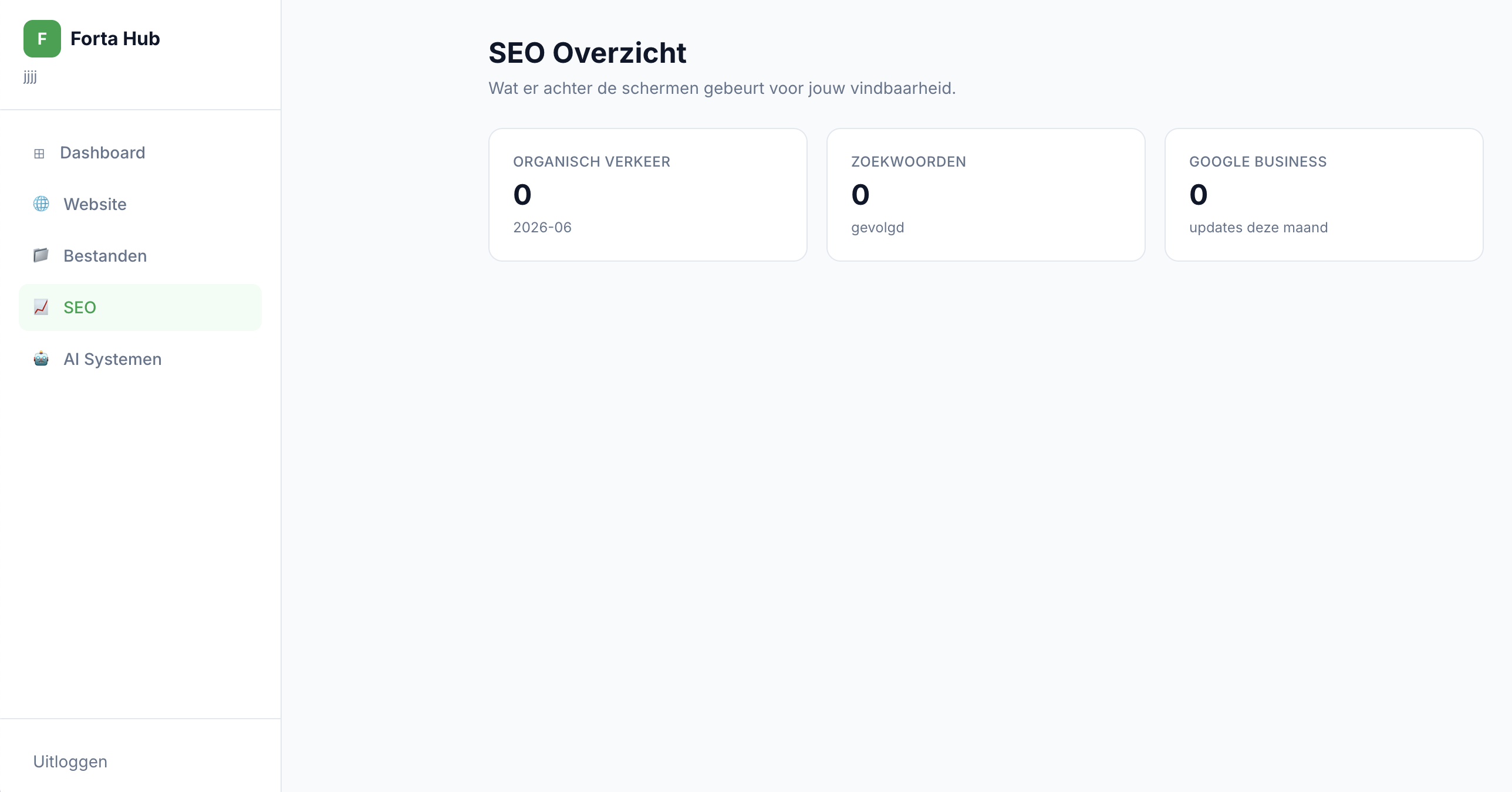The width and height of the screenshot is (1512, 792).
Task: Select the Zoekwoorden card
Action: [986, 195]
